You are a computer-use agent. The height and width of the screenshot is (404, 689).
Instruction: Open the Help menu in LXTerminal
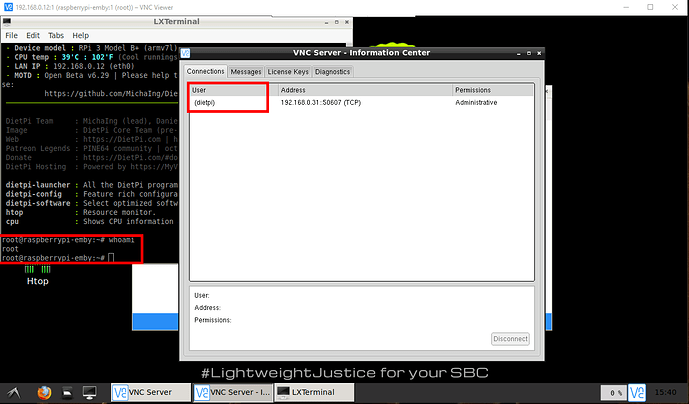click(x=80, y=36)
